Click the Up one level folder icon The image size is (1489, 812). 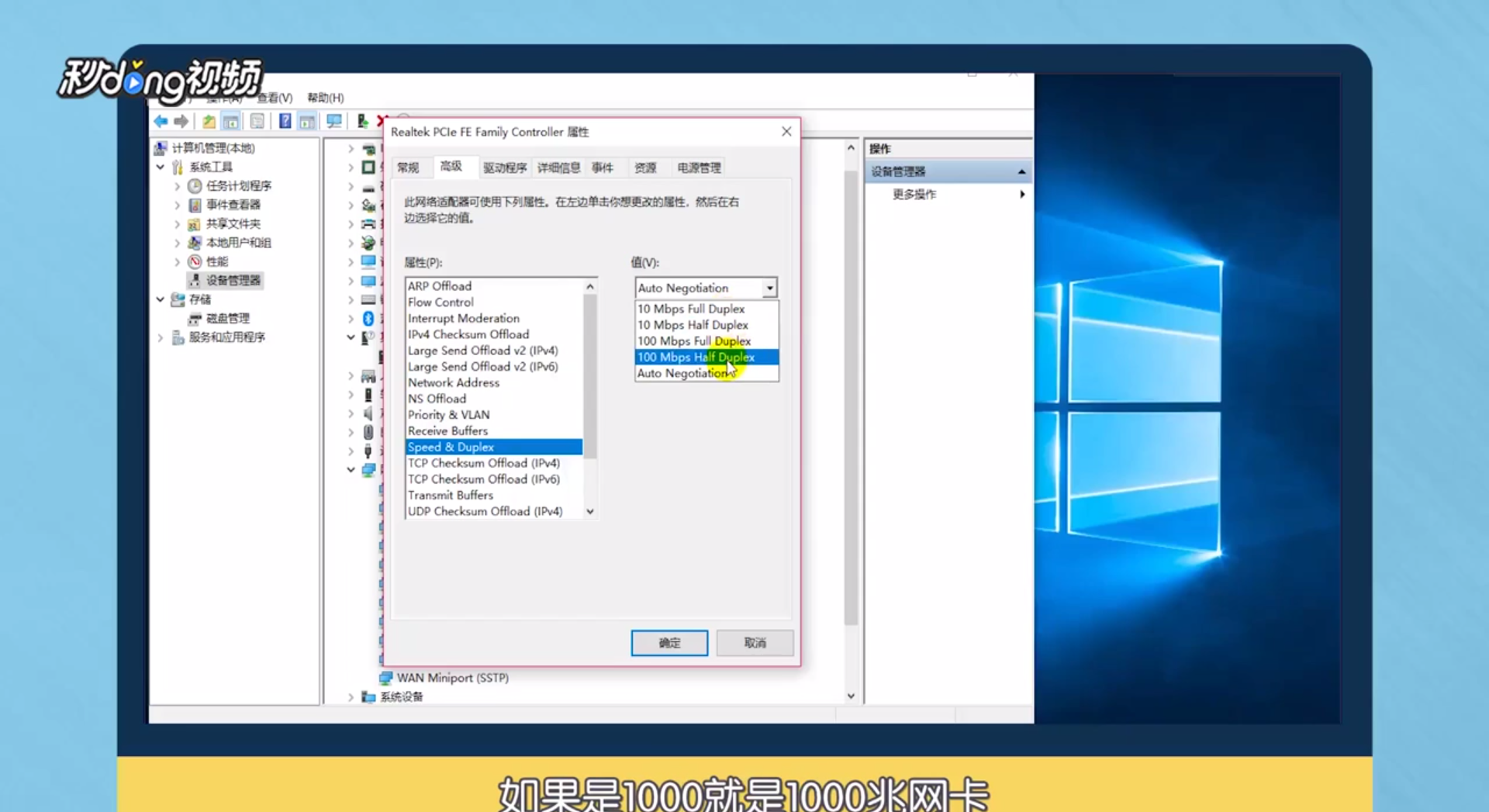pyautogui.click(x=209, y=121)
